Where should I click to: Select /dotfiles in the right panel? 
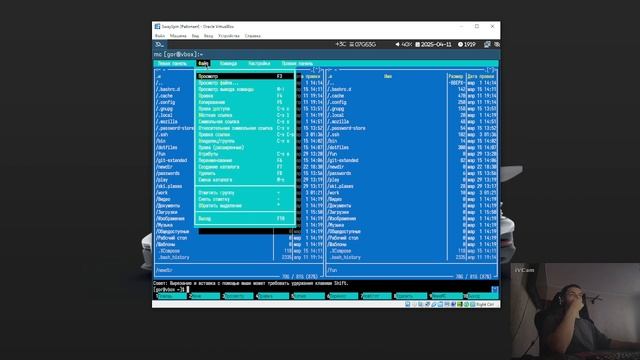pyautogui.click(x=338, y=148)
